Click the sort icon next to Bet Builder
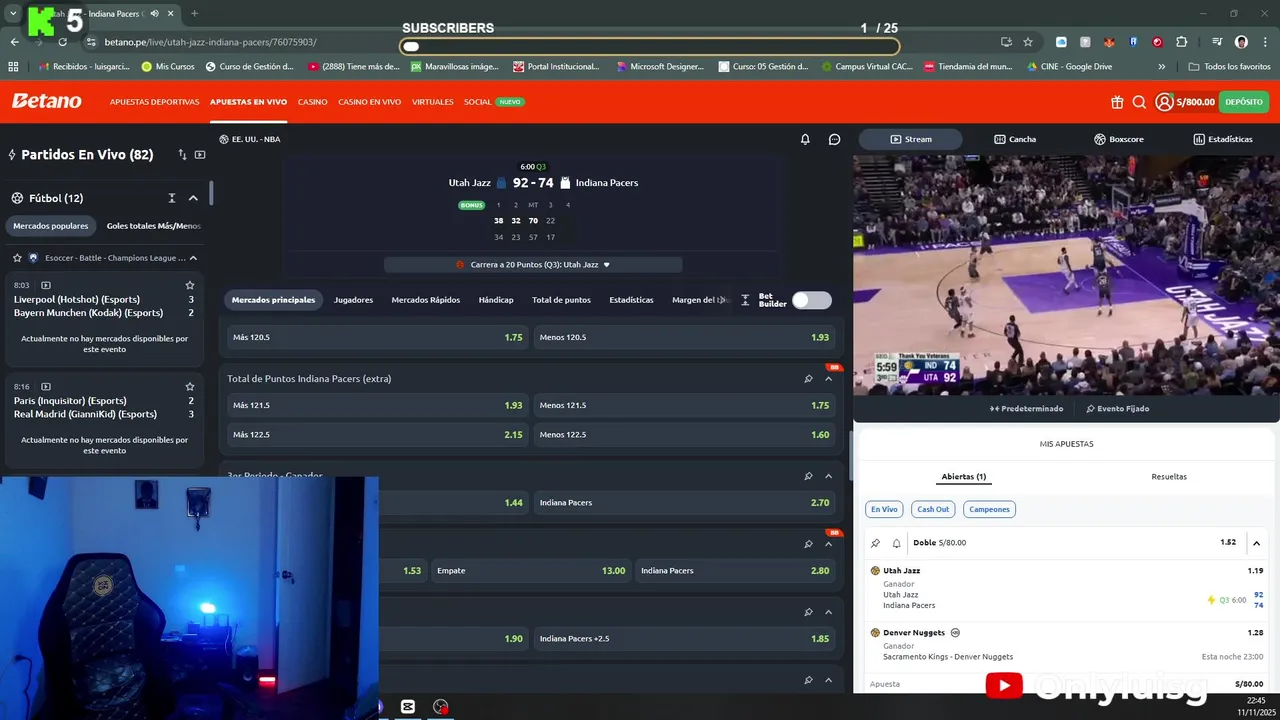Viewport: 1280px width, 720px height. pyautogui.click(x=745, y=300)
